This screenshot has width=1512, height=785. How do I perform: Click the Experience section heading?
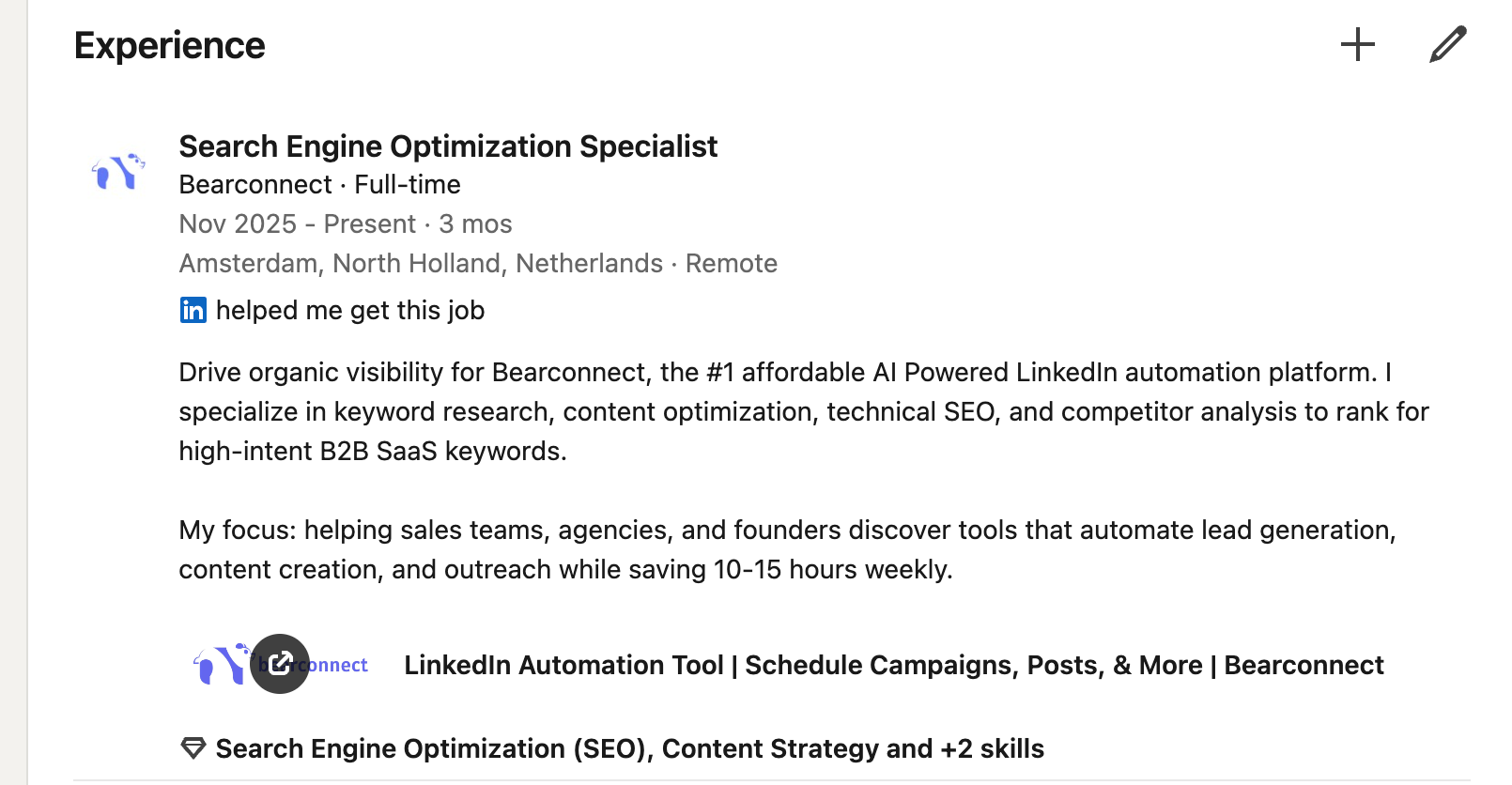point(170,45)
